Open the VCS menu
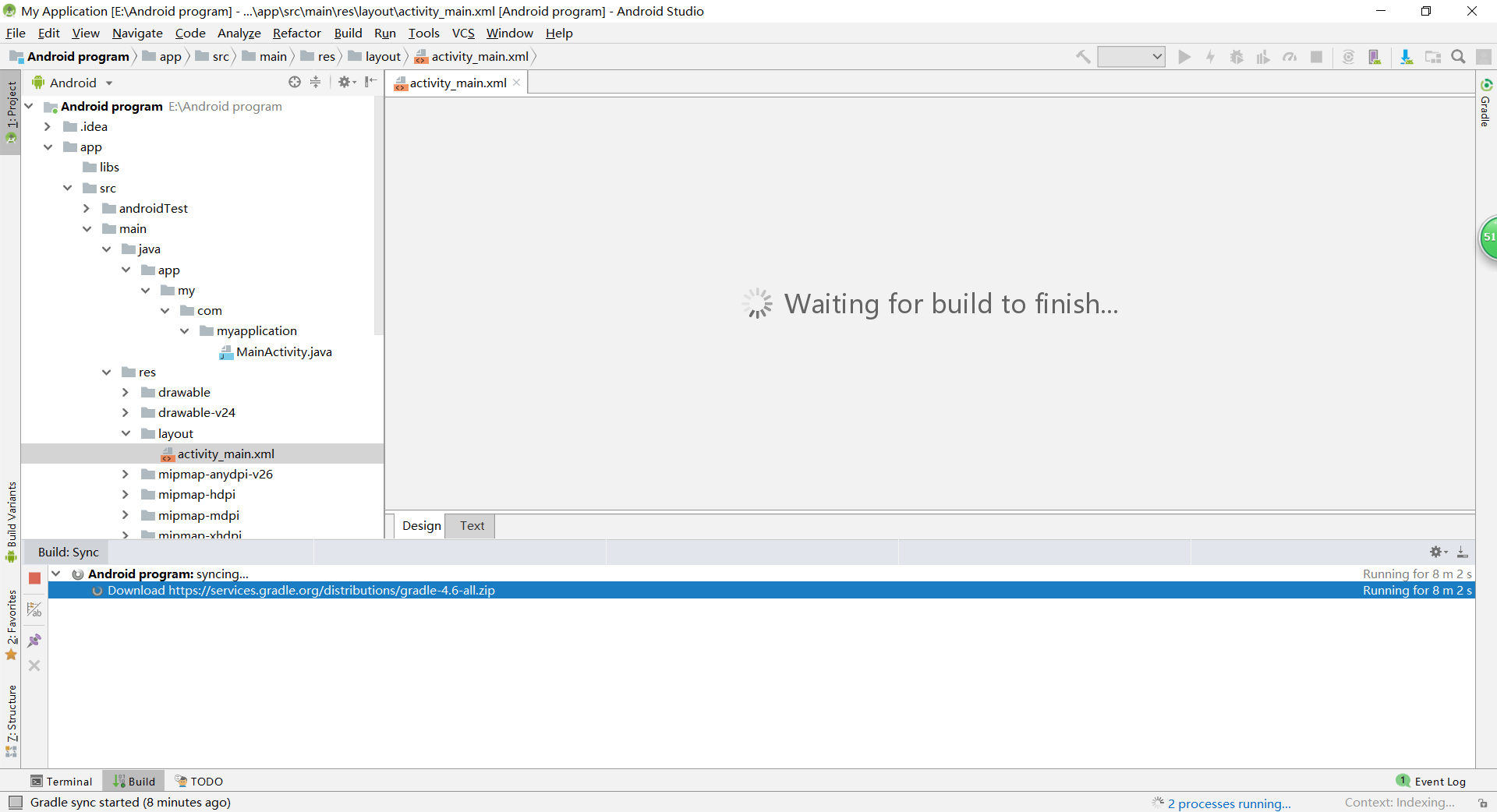Image resolution: width=1497 pixels, height=812 pixels. [463, 33]
